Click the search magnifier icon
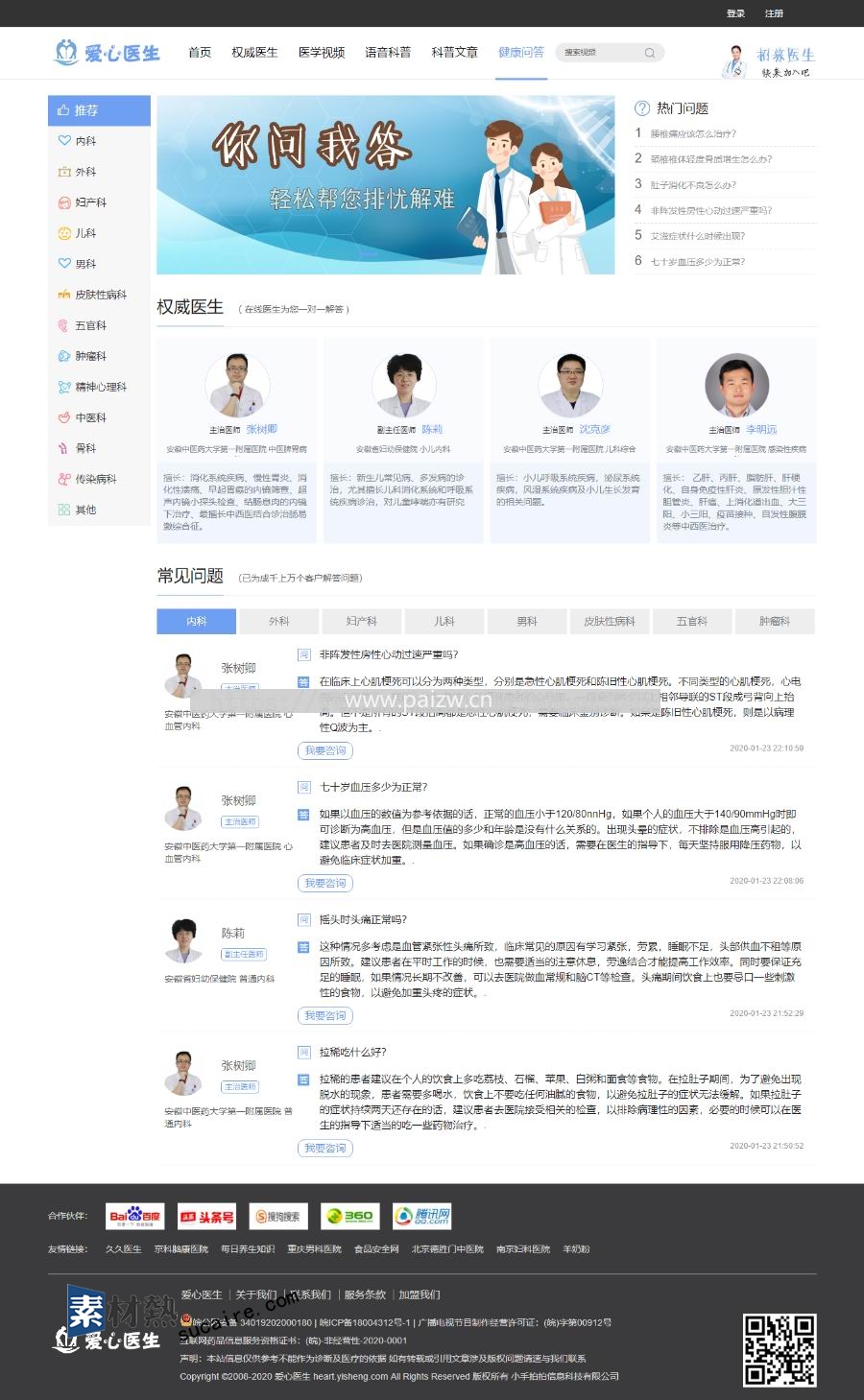864x1400 pixels. pos(650,53)
